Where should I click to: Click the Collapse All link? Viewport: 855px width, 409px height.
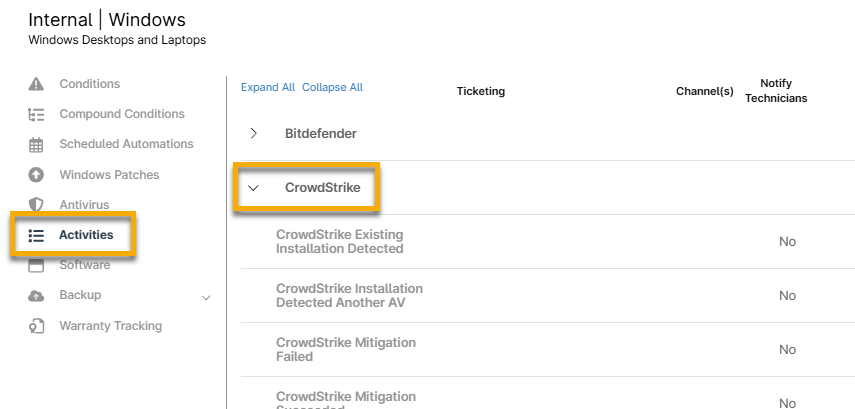pyautogui.click(x=332, y=87)
